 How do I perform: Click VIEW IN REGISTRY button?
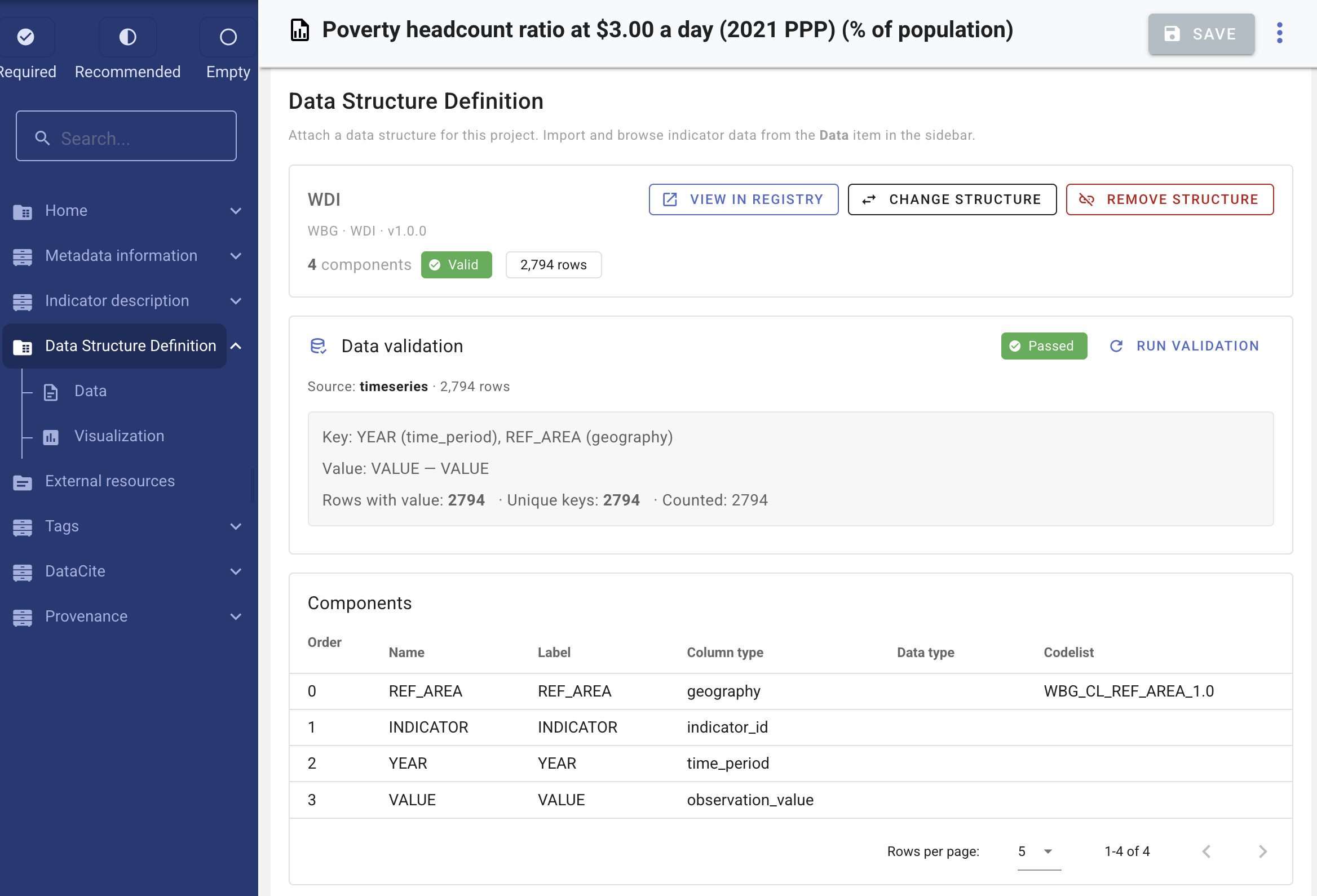point(744,199)
